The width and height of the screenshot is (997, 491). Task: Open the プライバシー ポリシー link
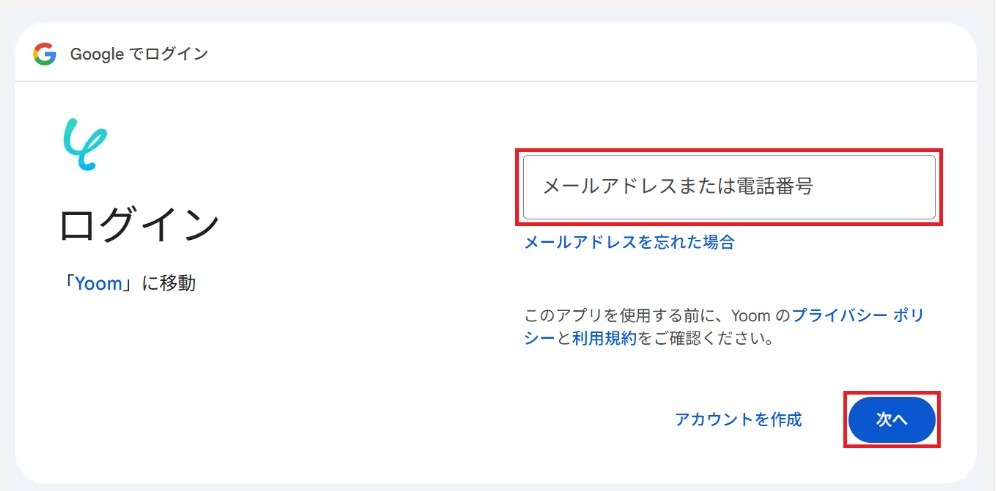[x=724, y=326]
